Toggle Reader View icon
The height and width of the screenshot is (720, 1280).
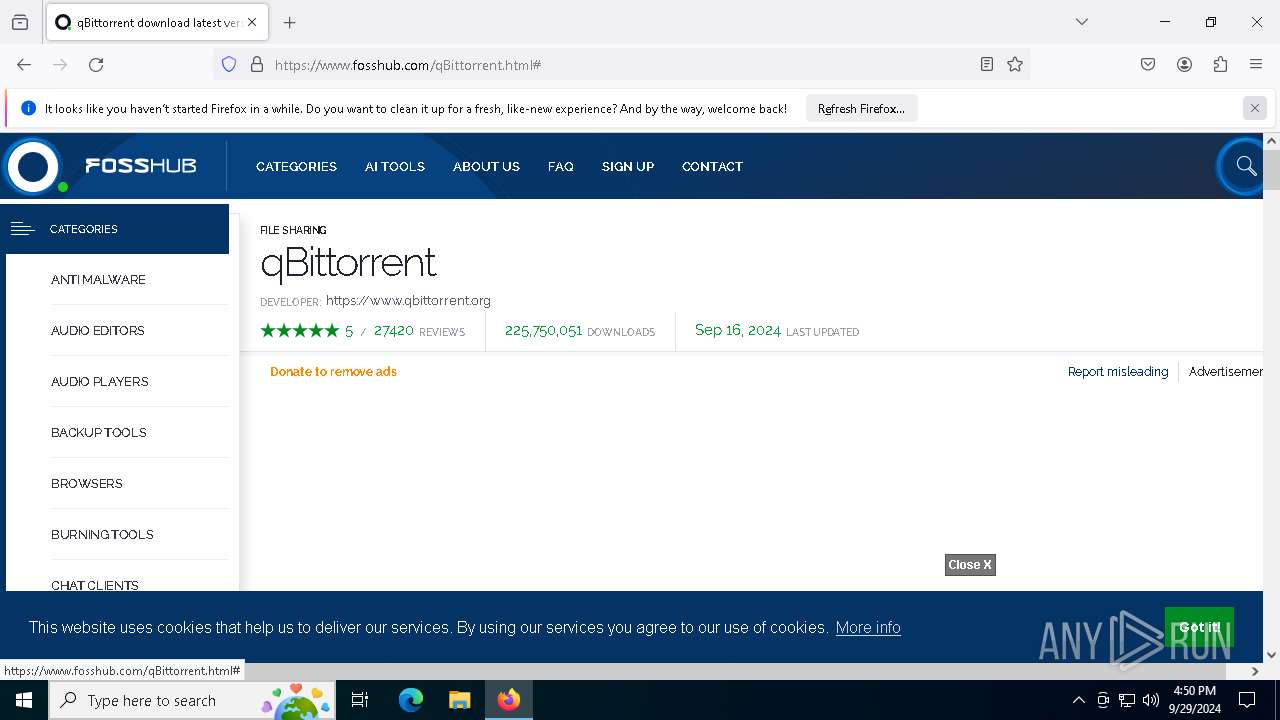(987, 65)
